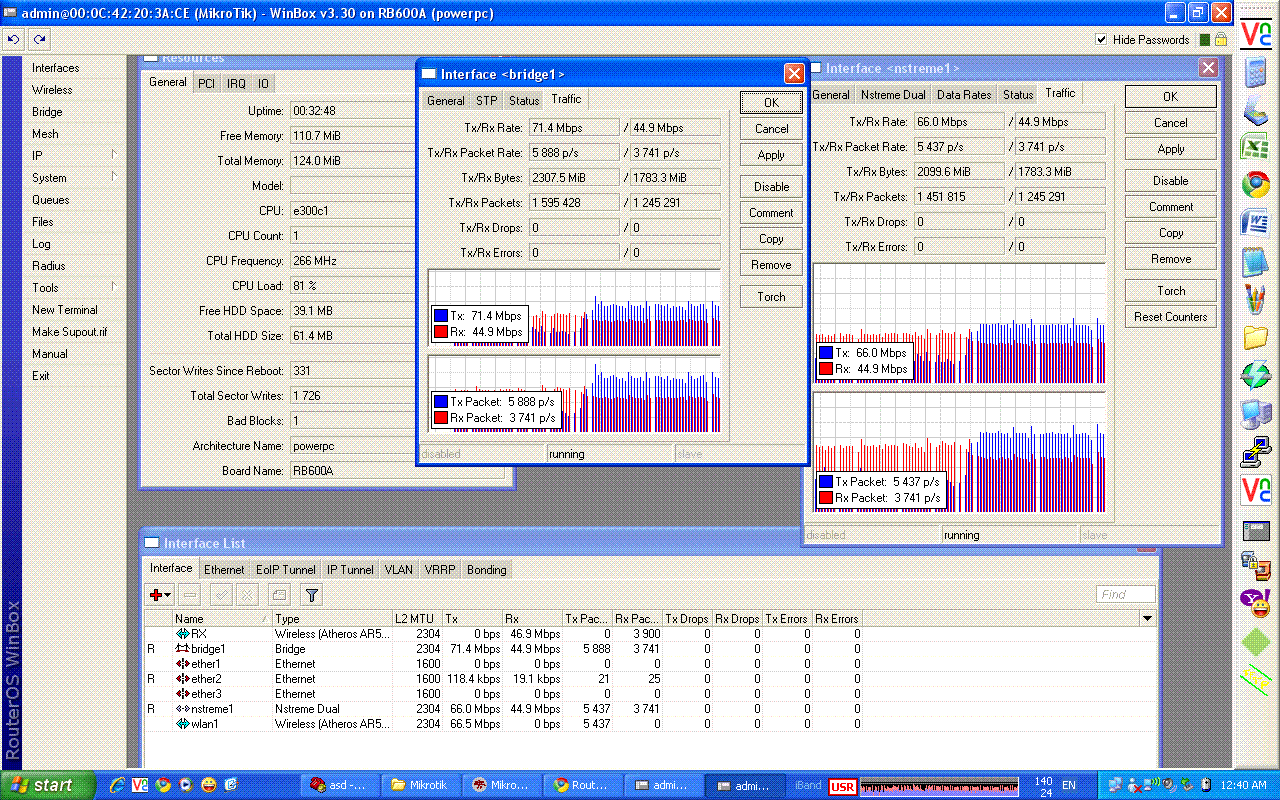Image resolution: width=1280 pixels, height=800 pixels.
Task: Switch to STP tab in bridge1 dialog
Action: click(487, 101)
